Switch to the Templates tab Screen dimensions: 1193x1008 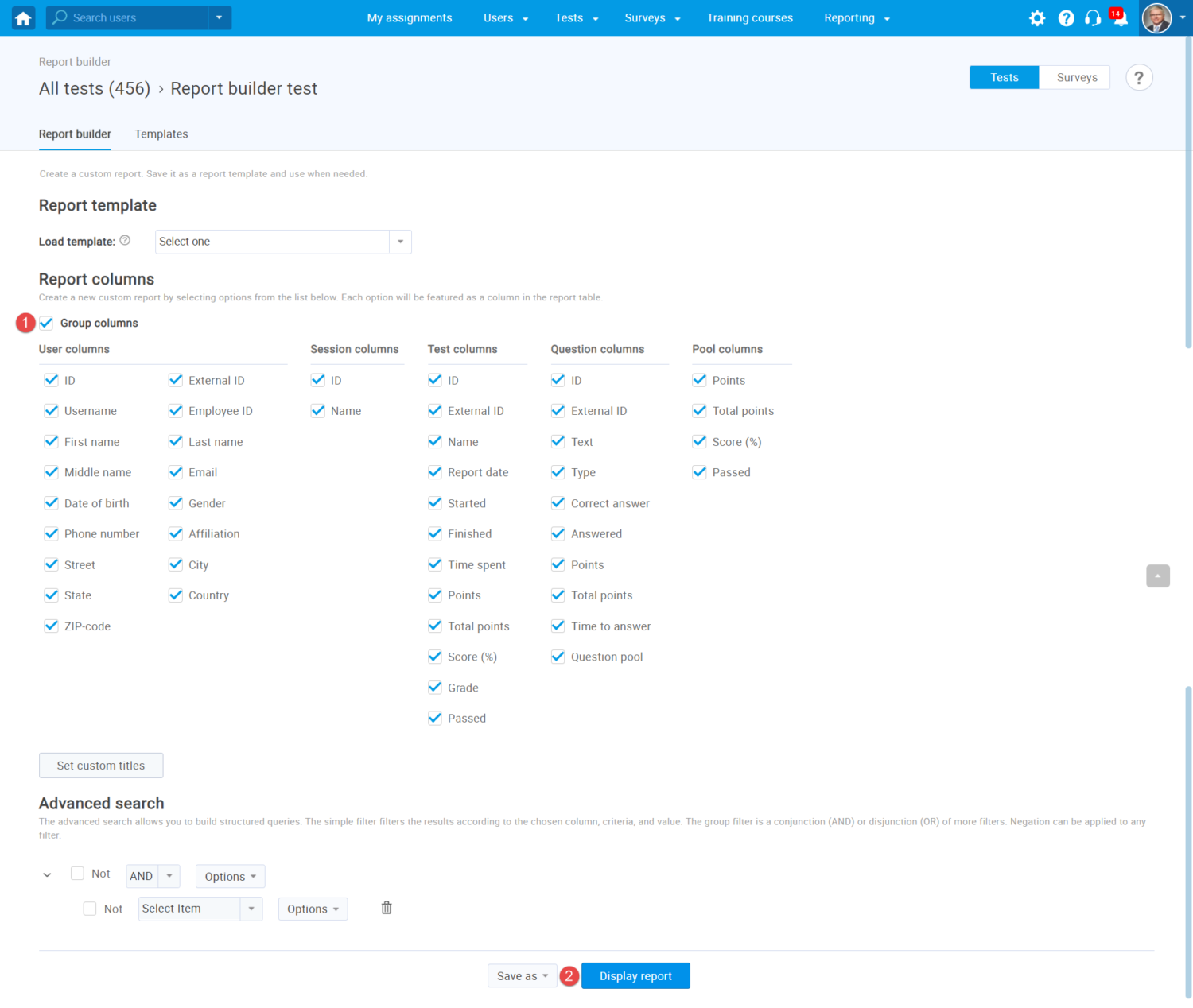pyautogui.click(x=161, y=134)
